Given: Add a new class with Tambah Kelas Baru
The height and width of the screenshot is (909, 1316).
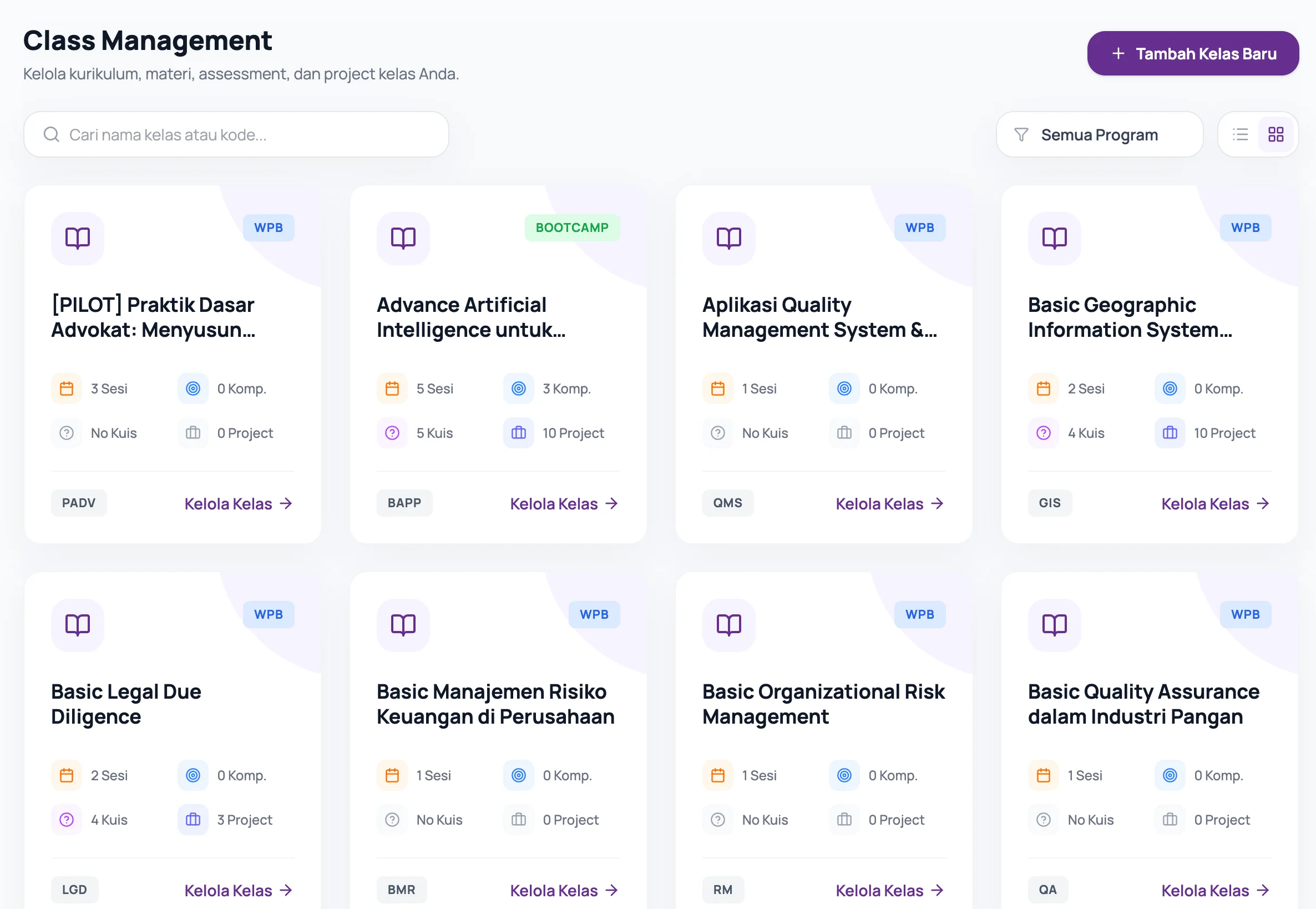Looking at the screenshot, I should pyautogui.click(x=1192, y=53).
